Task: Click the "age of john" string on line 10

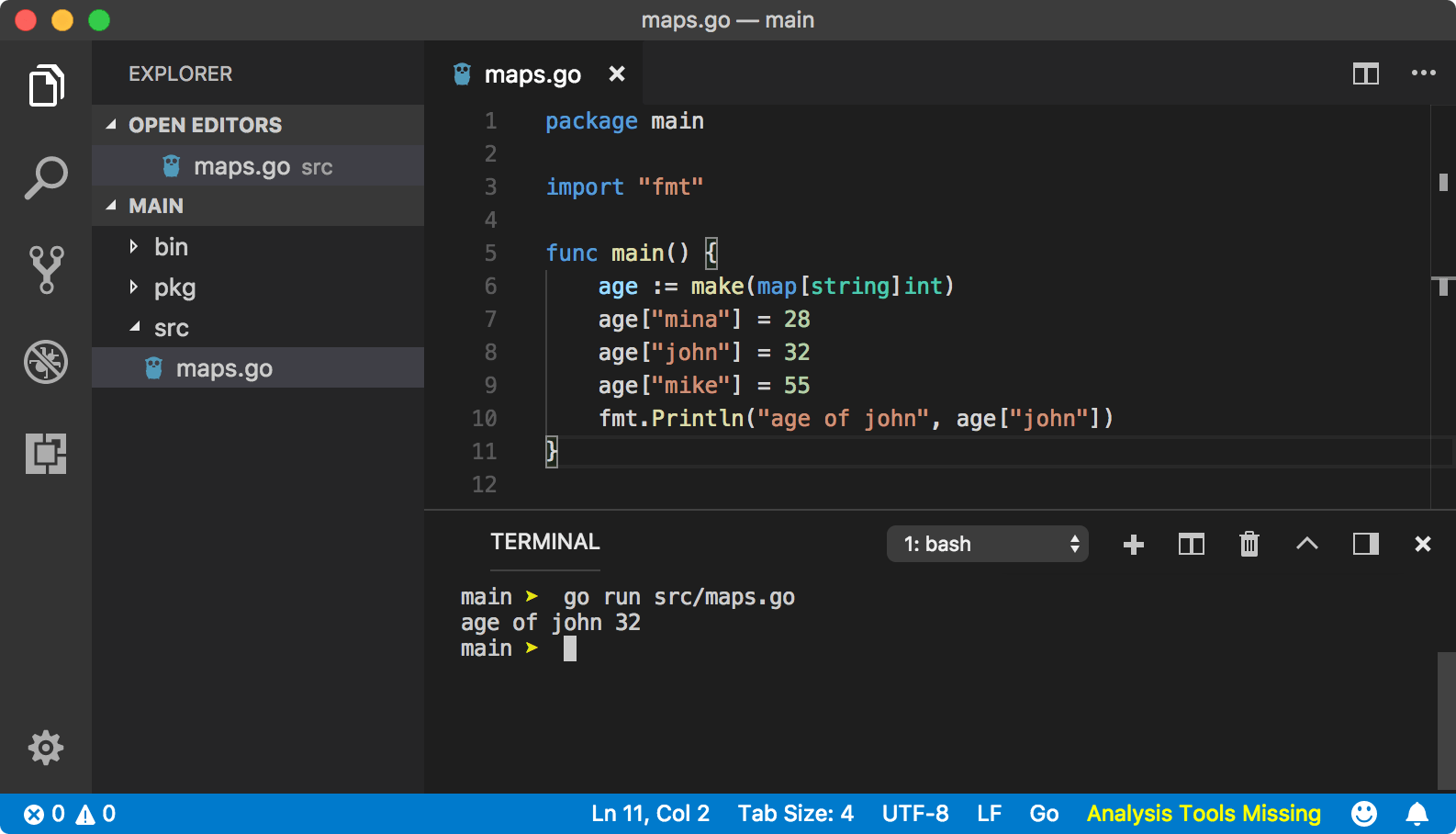Action: click(x=844, y=419)
